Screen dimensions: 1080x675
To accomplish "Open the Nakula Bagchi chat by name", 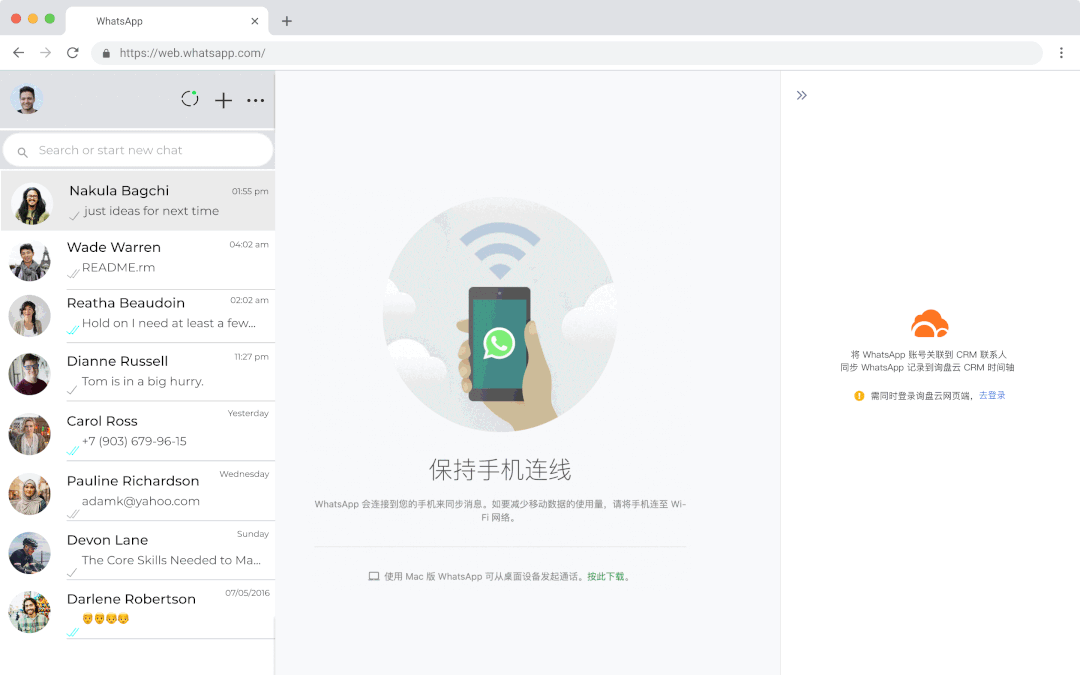I will tap(119, 191).
